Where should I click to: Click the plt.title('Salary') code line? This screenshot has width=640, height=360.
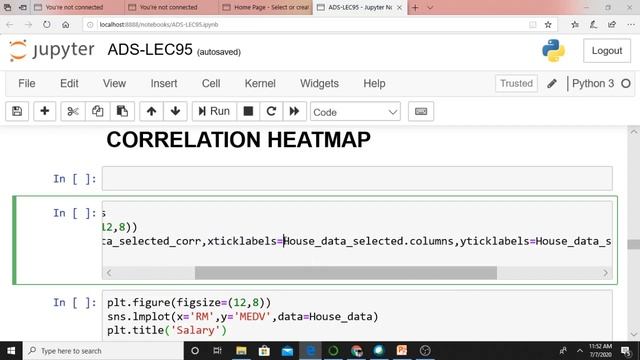(x=167, y=330)
